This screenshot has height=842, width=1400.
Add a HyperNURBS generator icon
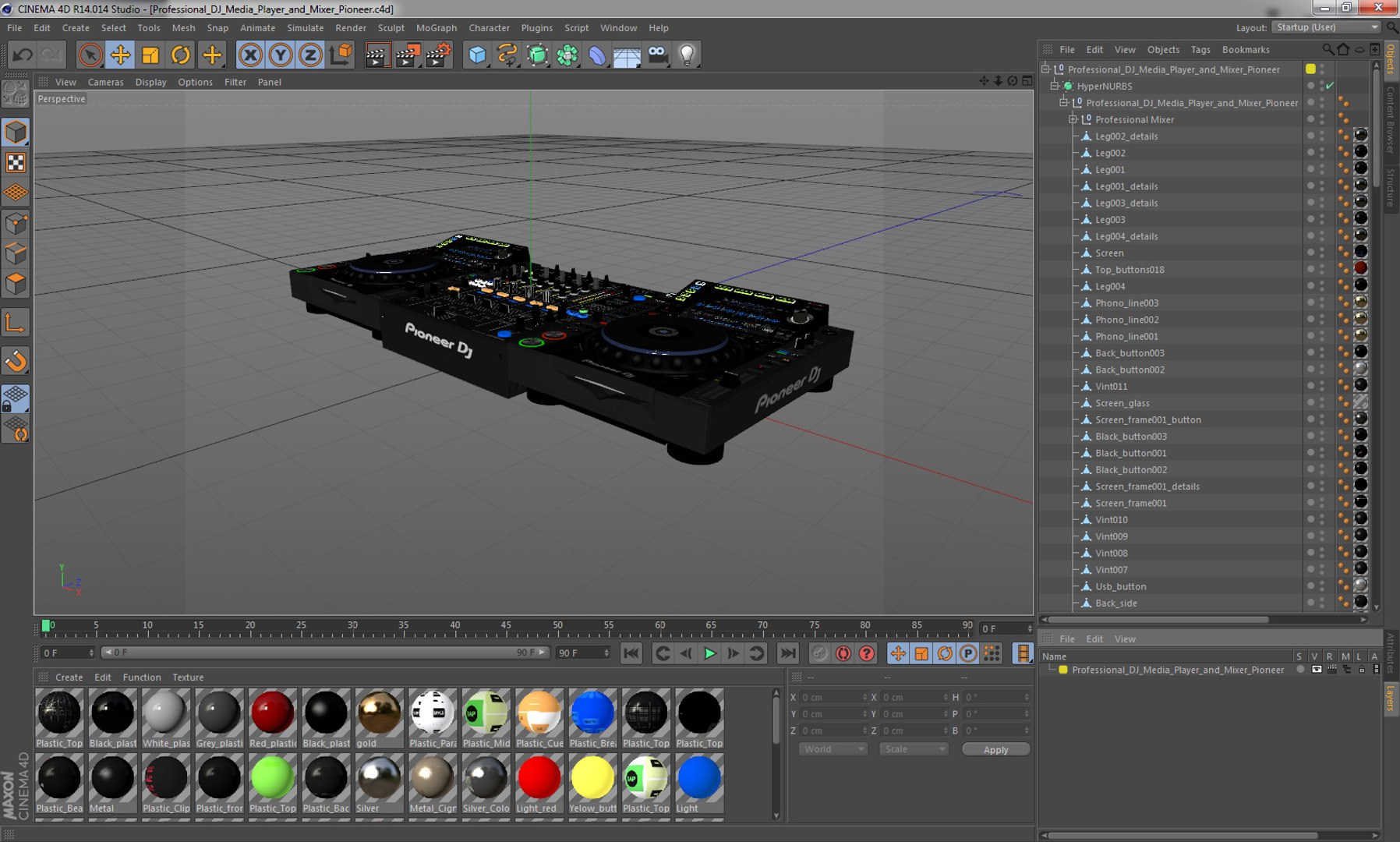point(537,55)
